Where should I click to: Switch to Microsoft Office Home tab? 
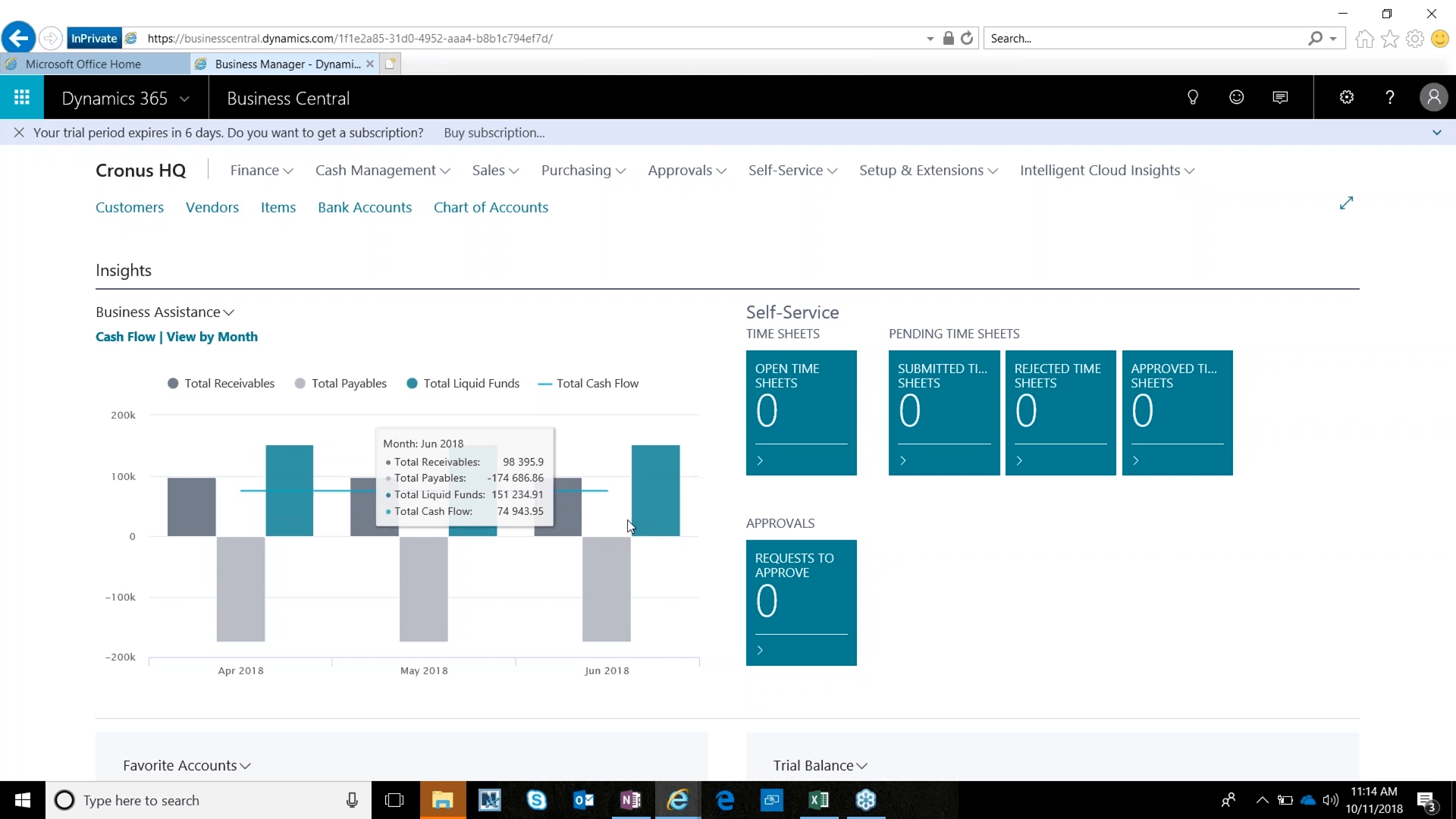95,64
